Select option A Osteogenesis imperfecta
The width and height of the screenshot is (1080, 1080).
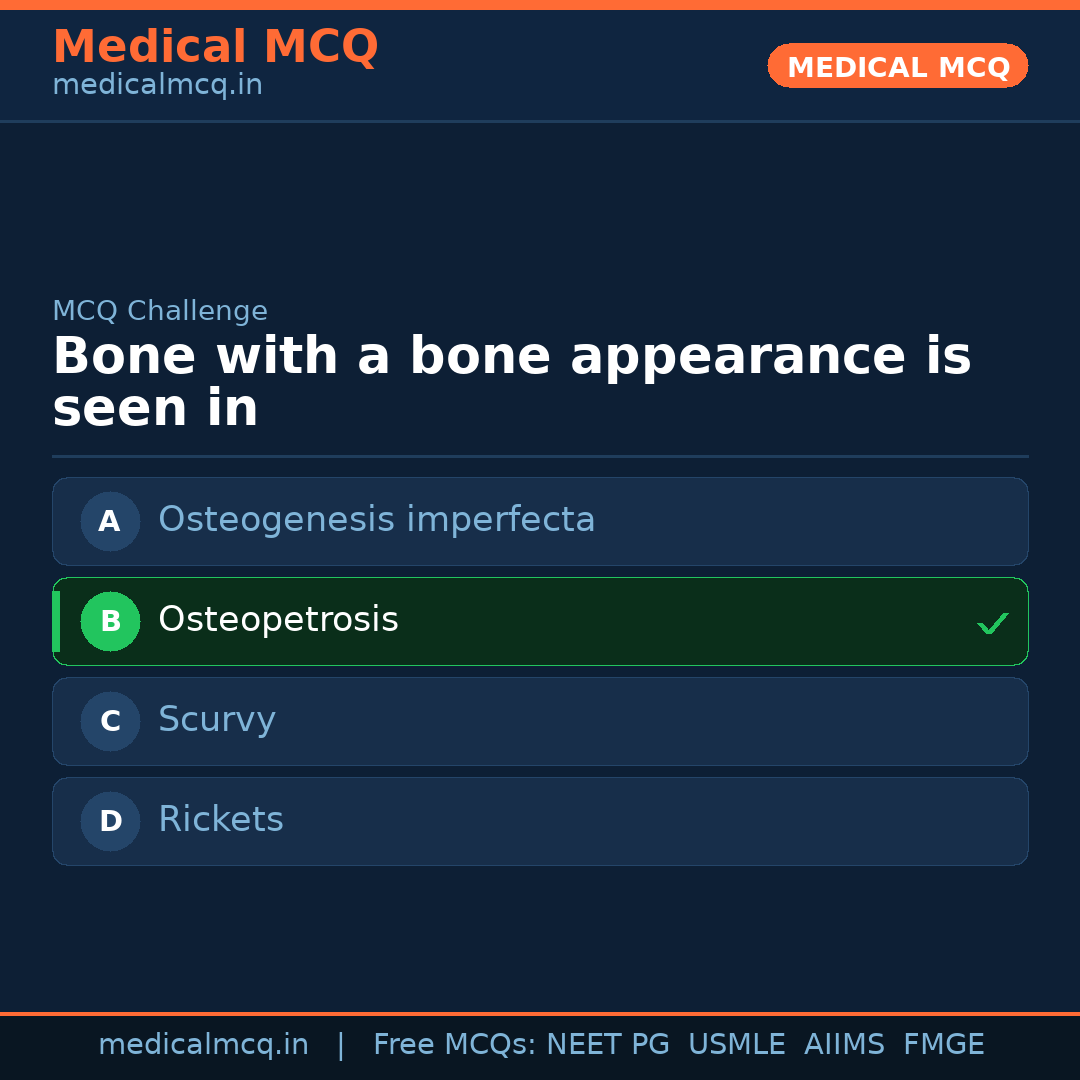pos(540,521)
